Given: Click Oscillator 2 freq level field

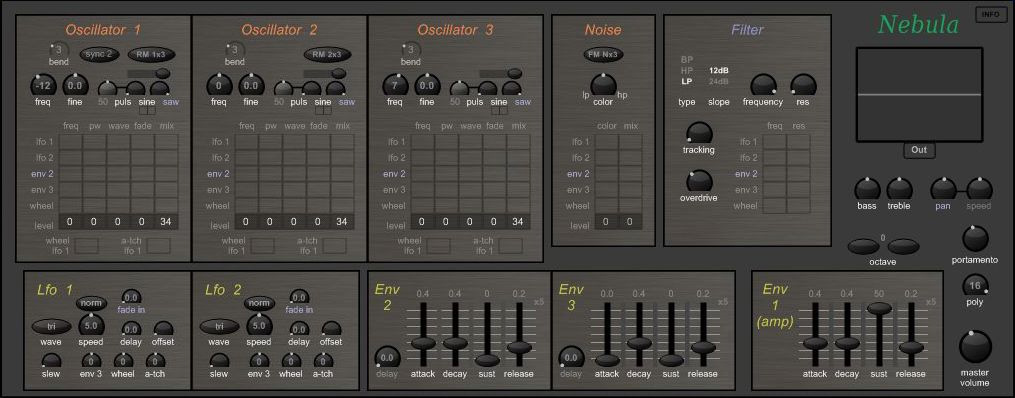Looking at the screenshot, I should coord(247,222).
